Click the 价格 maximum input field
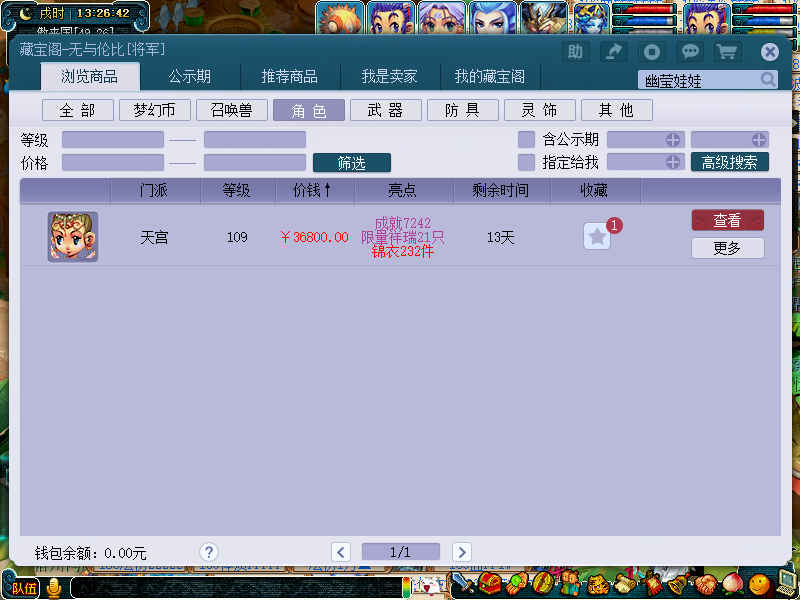Viewport: 800px width, 600px height. pos(255,163)
